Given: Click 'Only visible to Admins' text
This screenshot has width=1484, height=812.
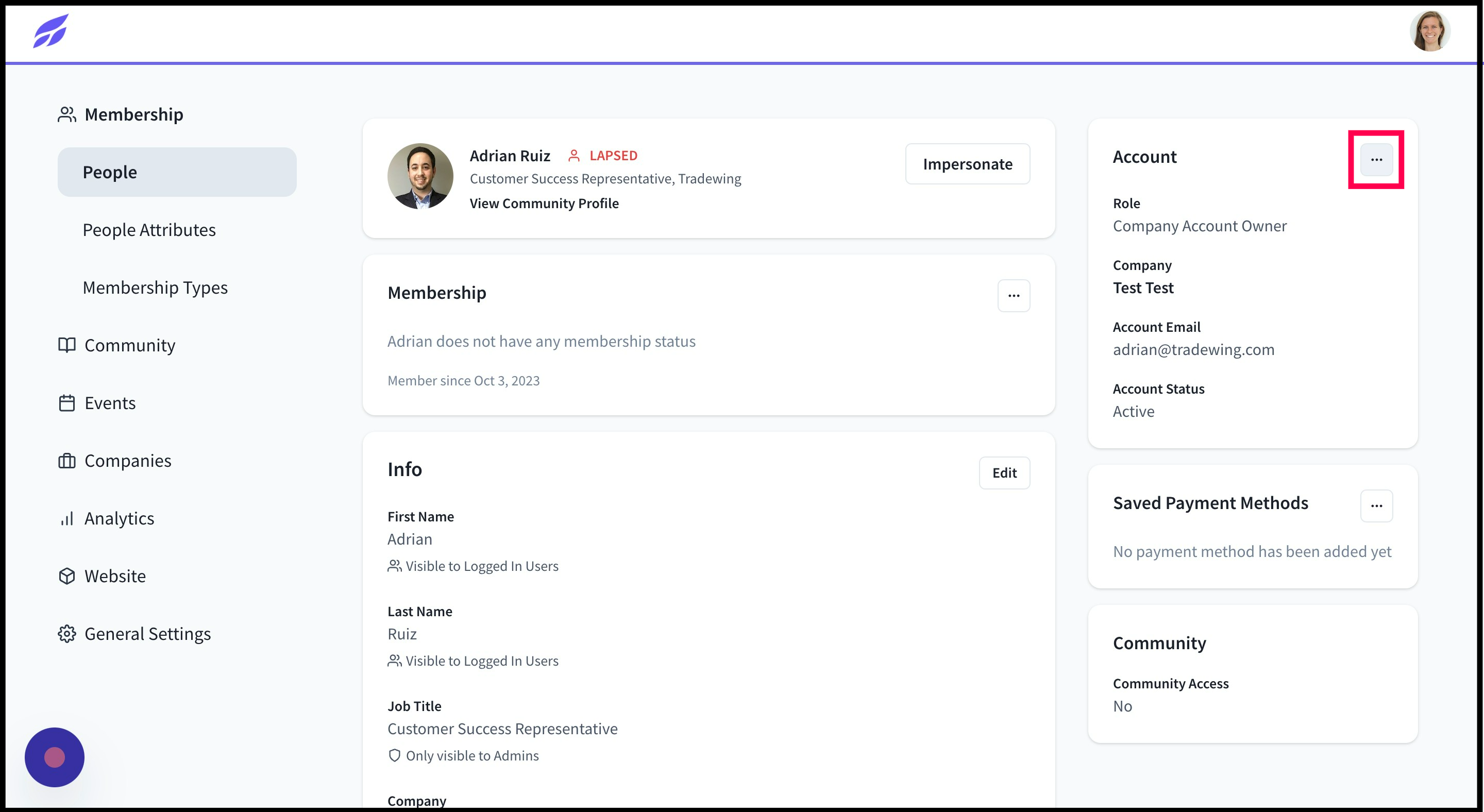Looking at the screenshot, I should pos(472,755).
